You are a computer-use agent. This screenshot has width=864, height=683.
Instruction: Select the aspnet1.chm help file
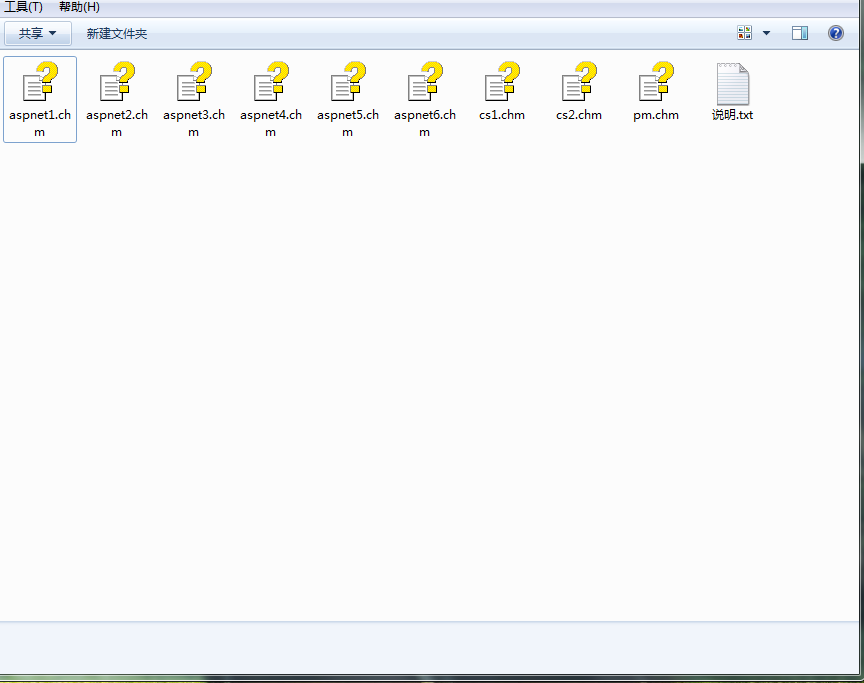pyautogui.click(x=40, y=98)
